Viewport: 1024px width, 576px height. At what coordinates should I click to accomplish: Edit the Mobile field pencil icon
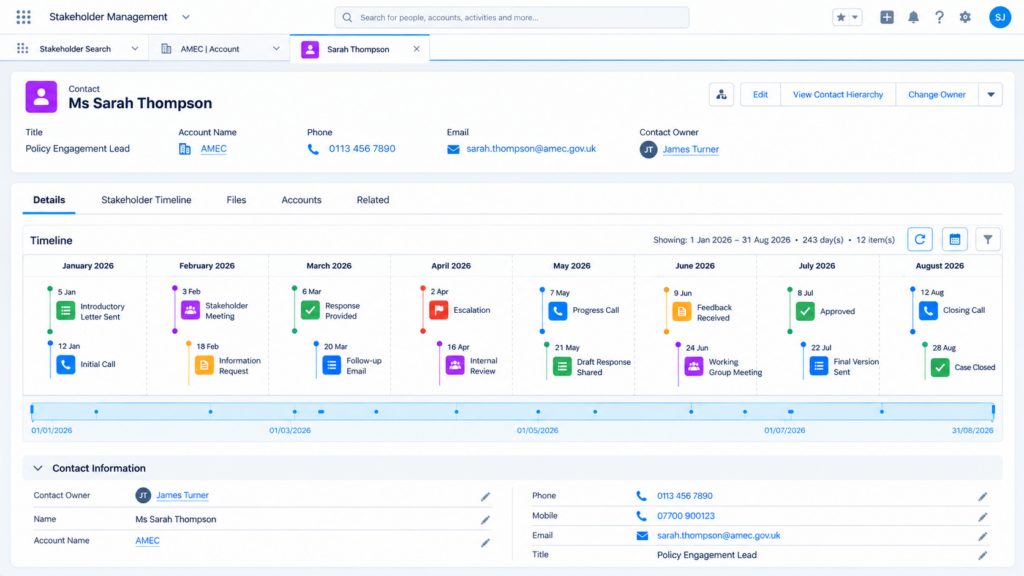tap(983, 517)
